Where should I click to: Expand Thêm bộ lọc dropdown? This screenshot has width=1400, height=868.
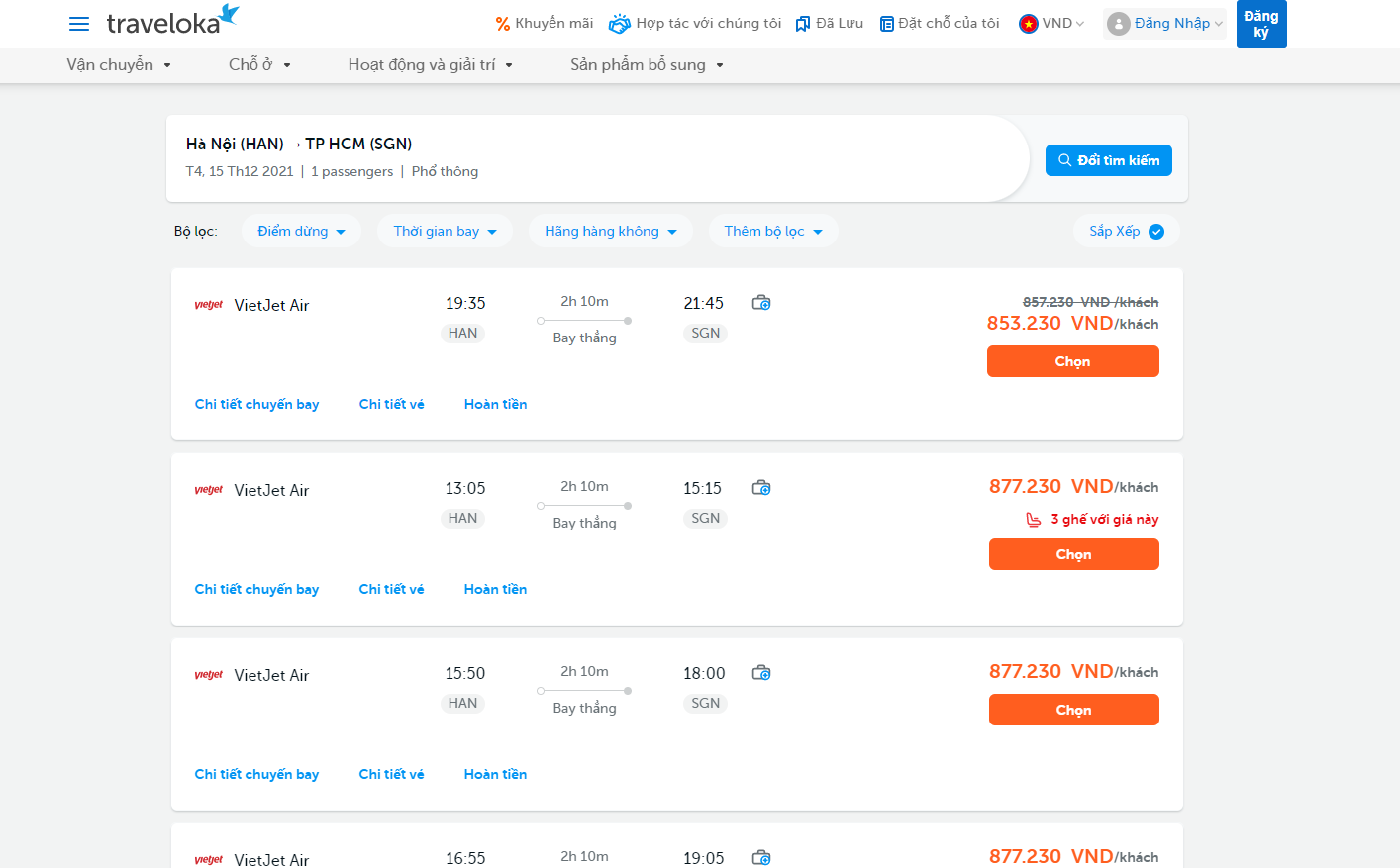[773, 231]
